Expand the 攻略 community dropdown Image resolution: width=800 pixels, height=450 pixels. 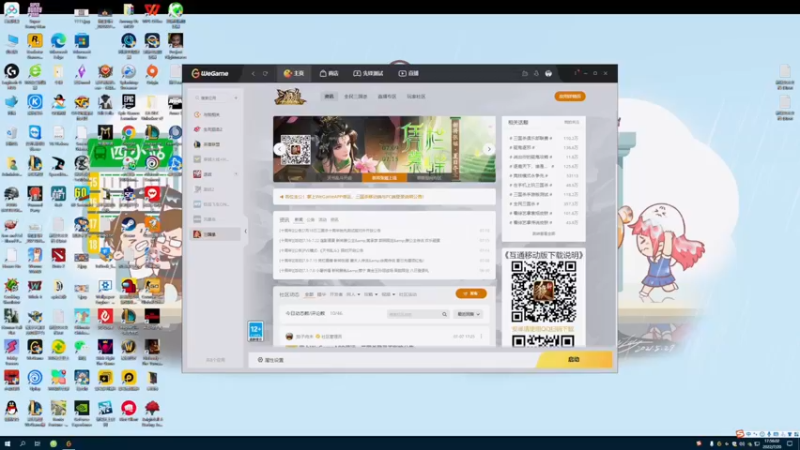point(371,294)
